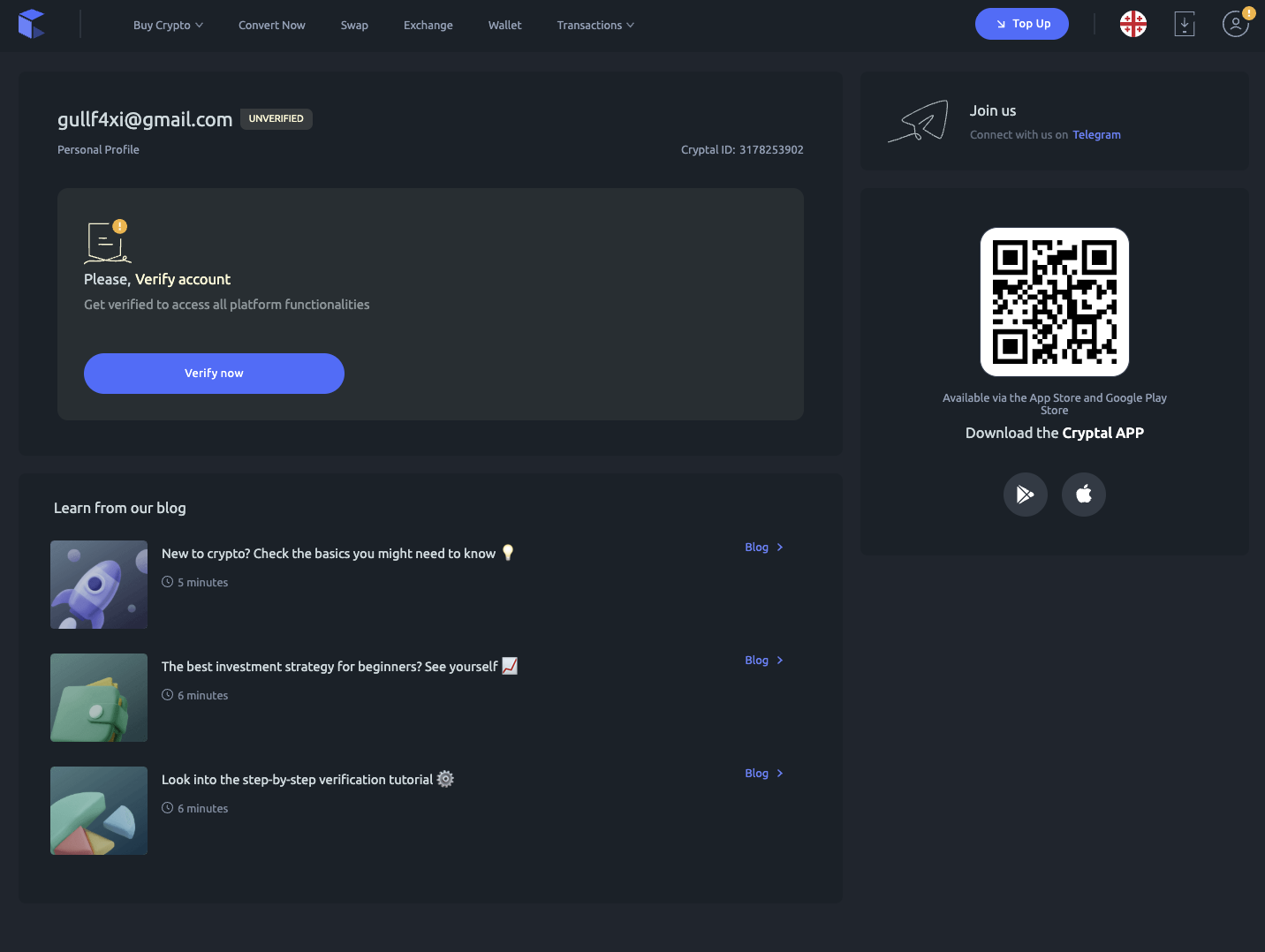Follow the Telegram link

pyautogui.click(x=1096, y=135)
